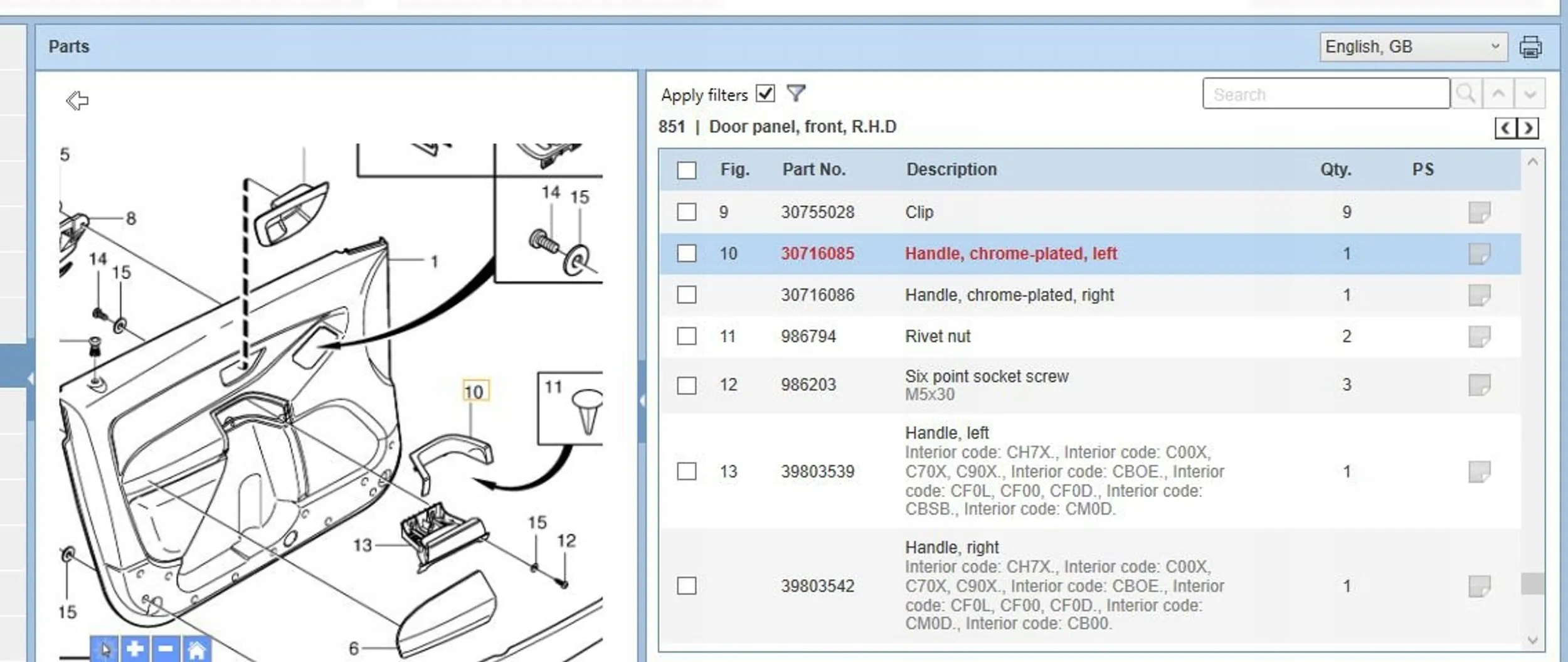The height and width of the screenshot is (662, 1568).
Task: Tick checkbox for Six point socket screw
Action: 687,385
